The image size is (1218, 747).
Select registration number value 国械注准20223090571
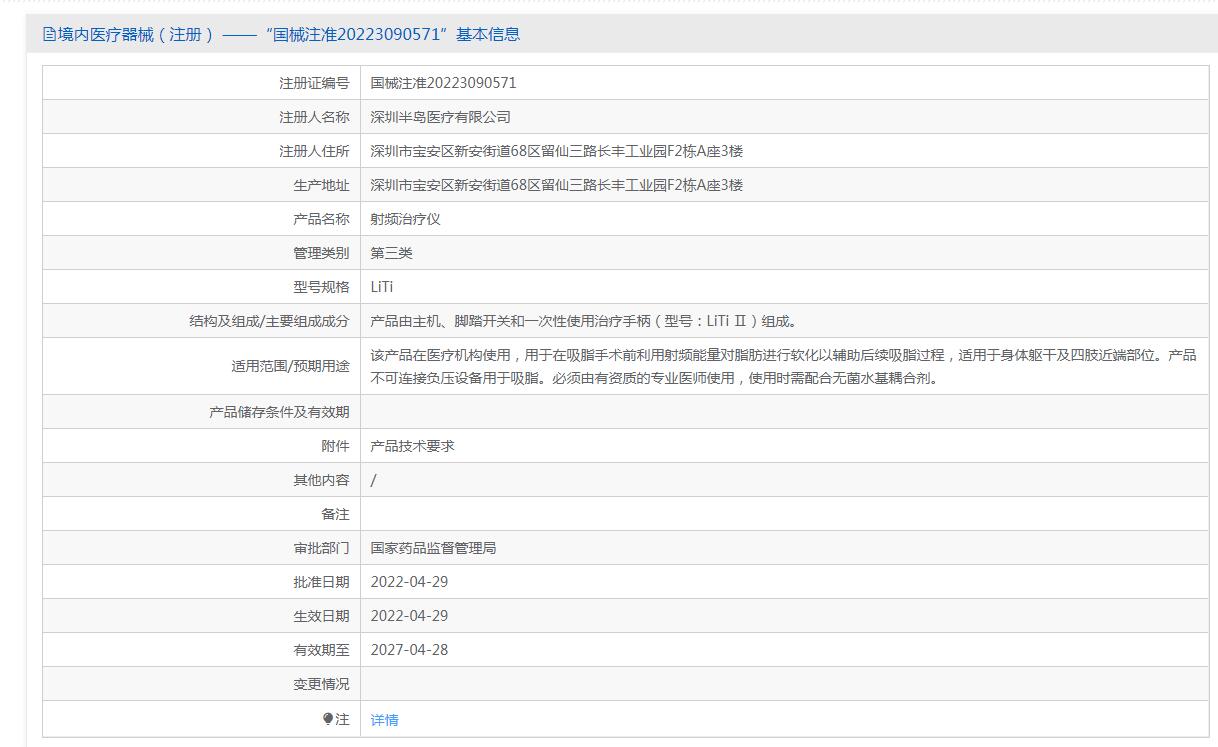point(443,83)
